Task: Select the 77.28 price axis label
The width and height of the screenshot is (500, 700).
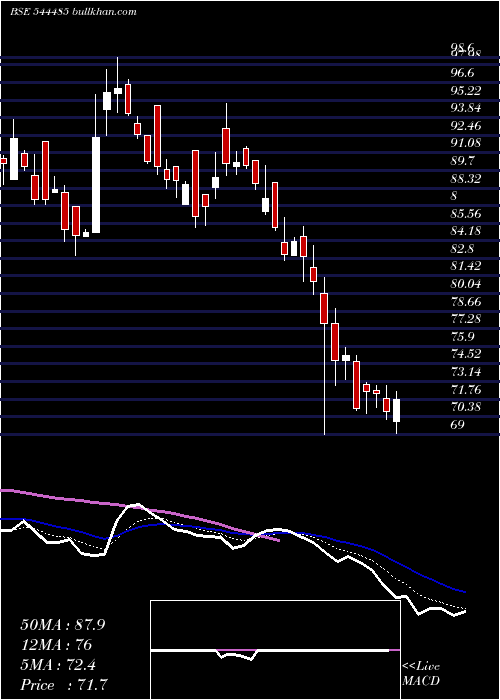Action: coord(466,319)
